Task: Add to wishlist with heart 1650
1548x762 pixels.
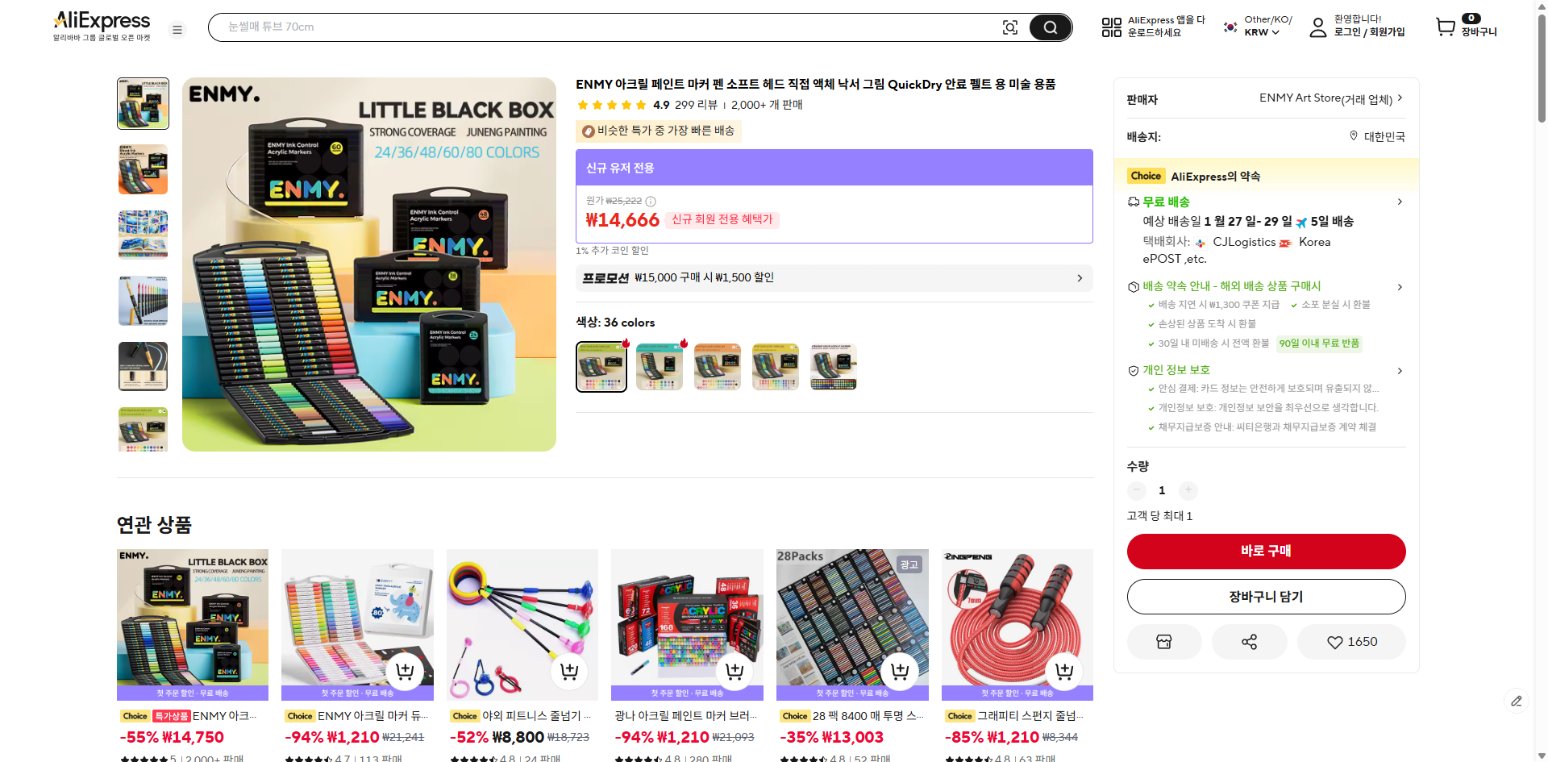Action: click(1351, 642)
